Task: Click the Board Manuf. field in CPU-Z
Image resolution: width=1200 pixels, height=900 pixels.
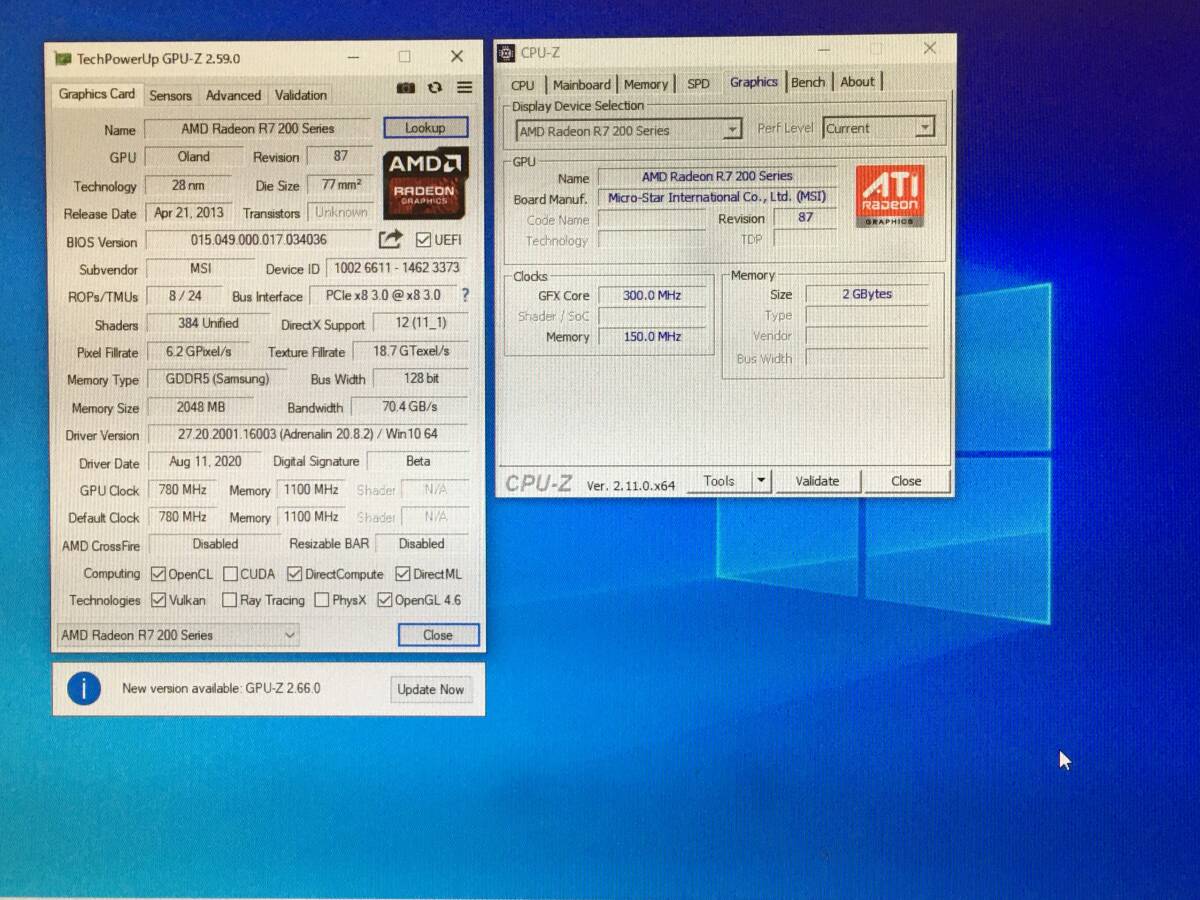Action: point(717,198)
